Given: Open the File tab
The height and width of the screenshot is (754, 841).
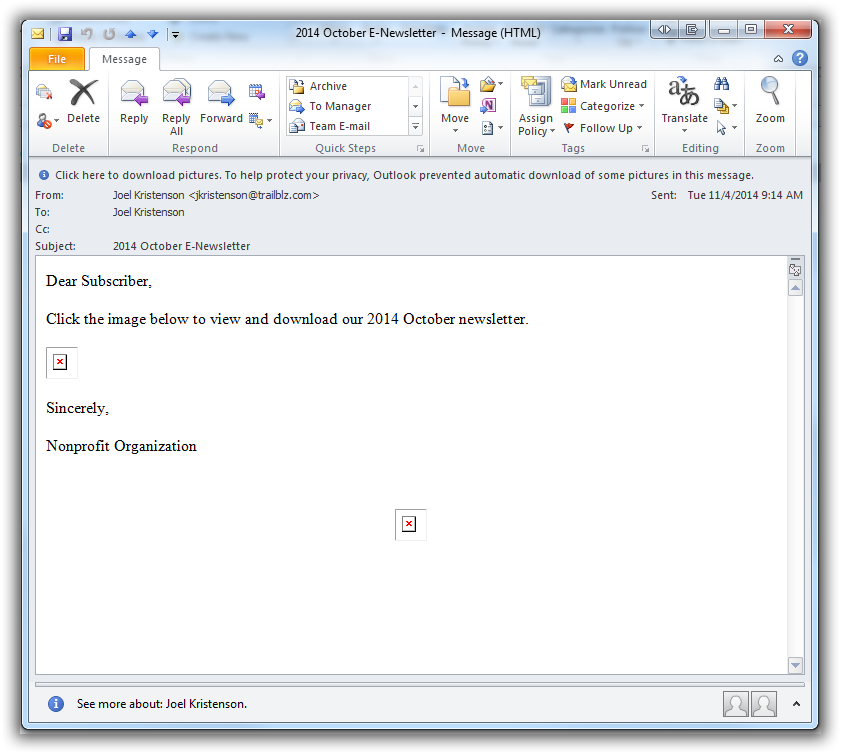Looking at the screenshot, I should [x=57, y=59].
